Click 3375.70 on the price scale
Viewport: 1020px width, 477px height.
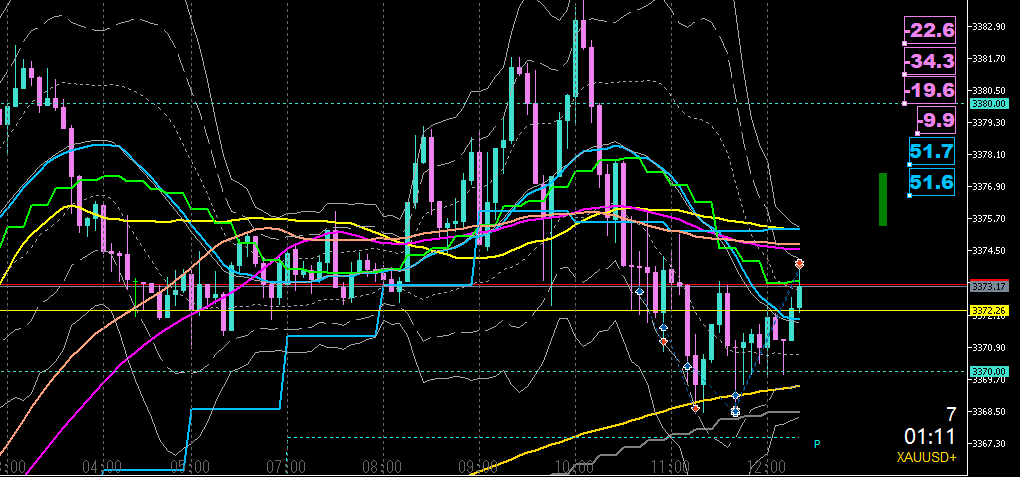coord(989,218)
